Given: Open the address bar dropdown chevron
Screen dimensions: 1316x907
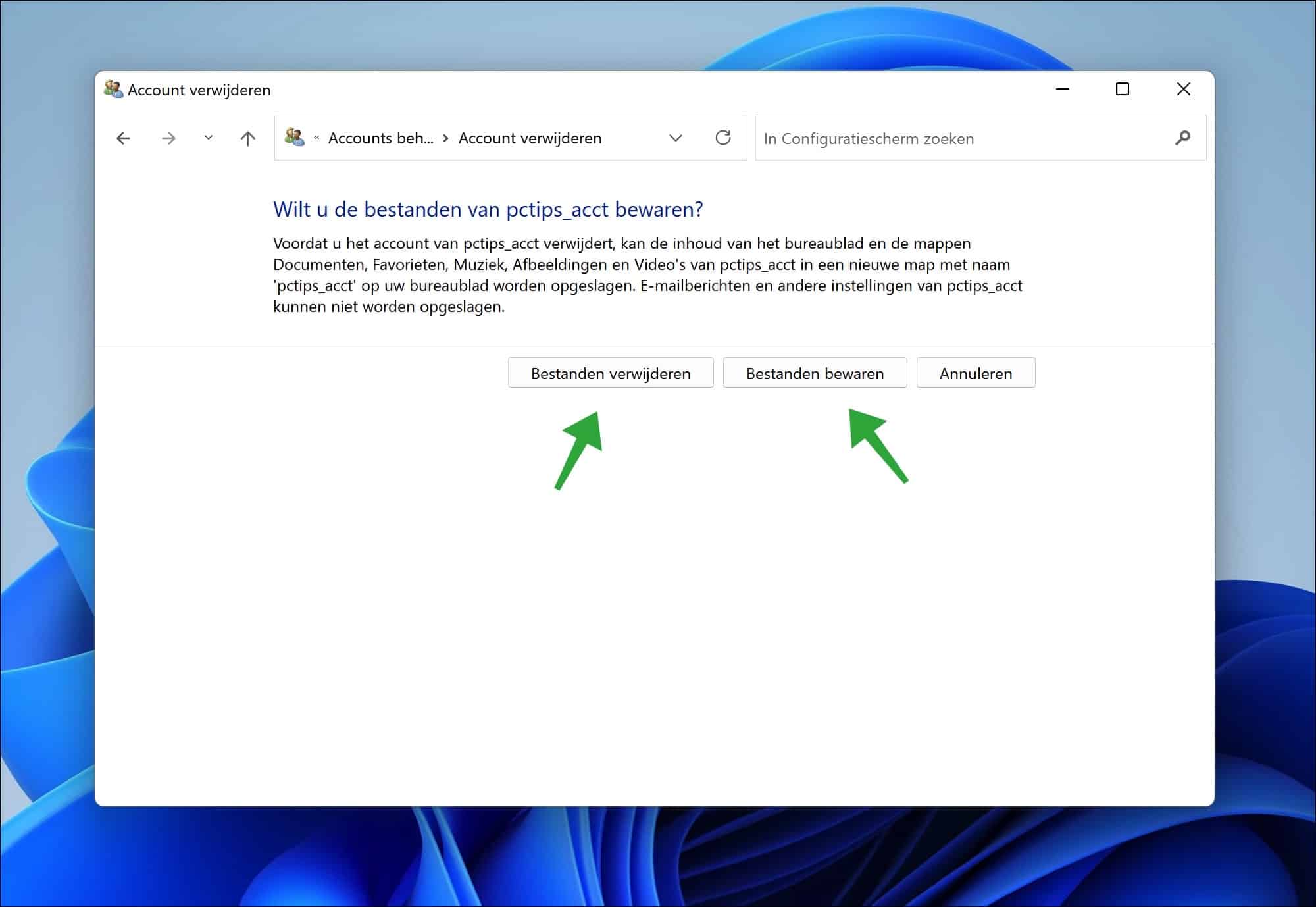Looking at the screenshot, I should point(676,138).
